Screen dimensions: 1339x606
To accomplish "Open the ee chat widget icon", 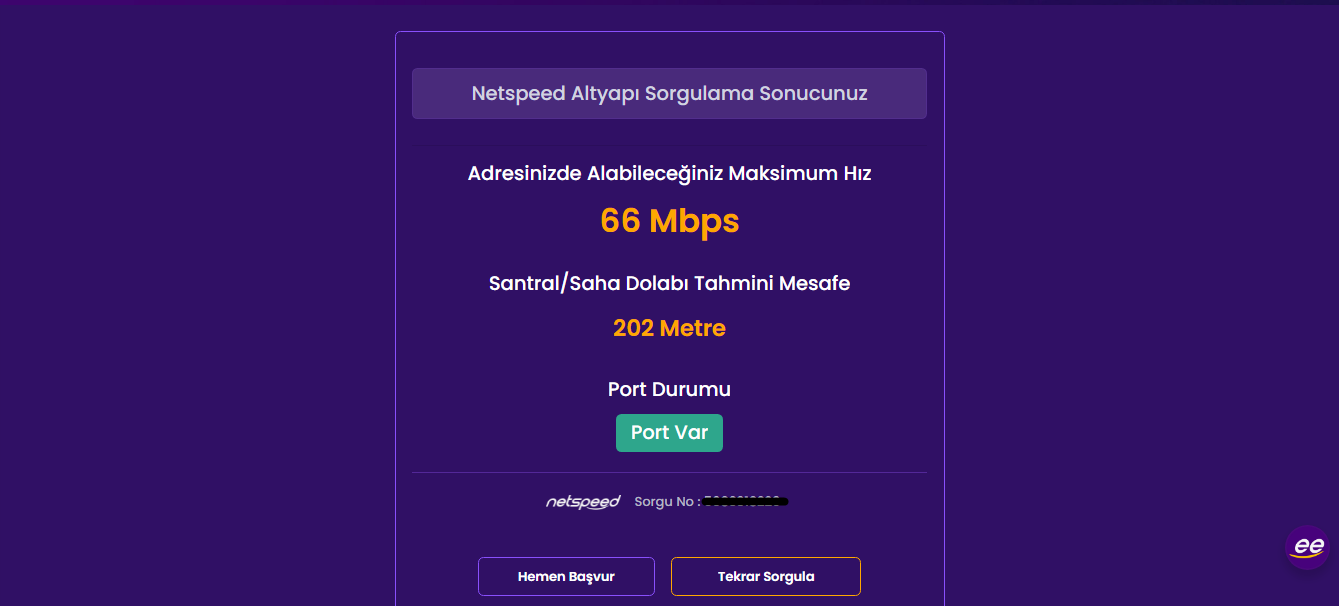I will click(x=1307, y=547).
